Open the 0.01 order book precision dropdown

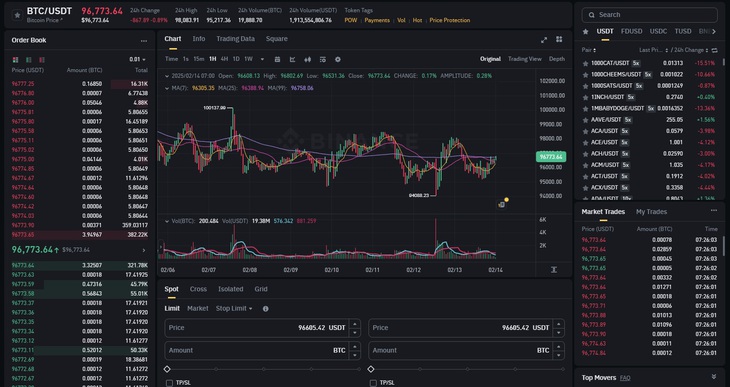pyautogui.click(x=137, y=60)
